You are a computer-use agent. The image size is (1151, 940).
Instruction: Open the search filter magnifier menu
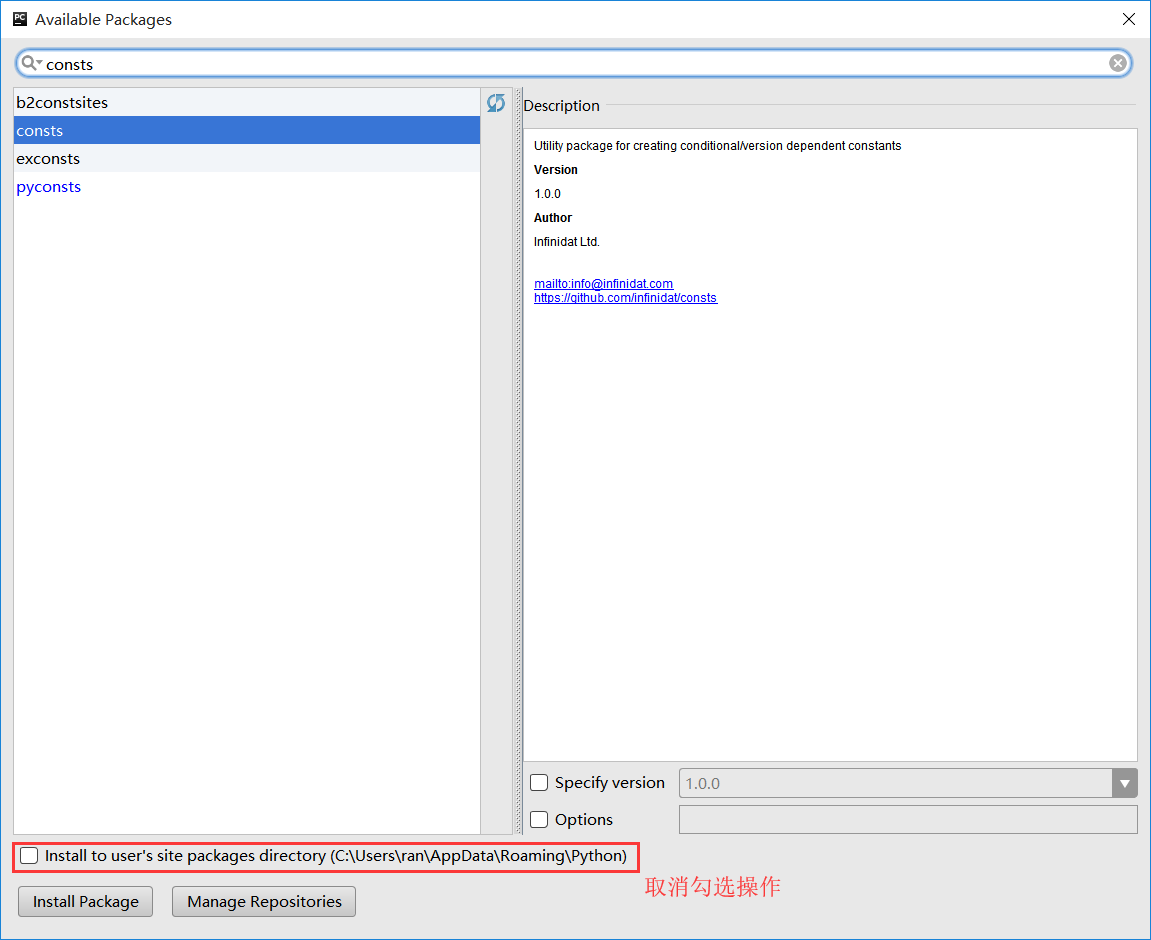[31, 62]
